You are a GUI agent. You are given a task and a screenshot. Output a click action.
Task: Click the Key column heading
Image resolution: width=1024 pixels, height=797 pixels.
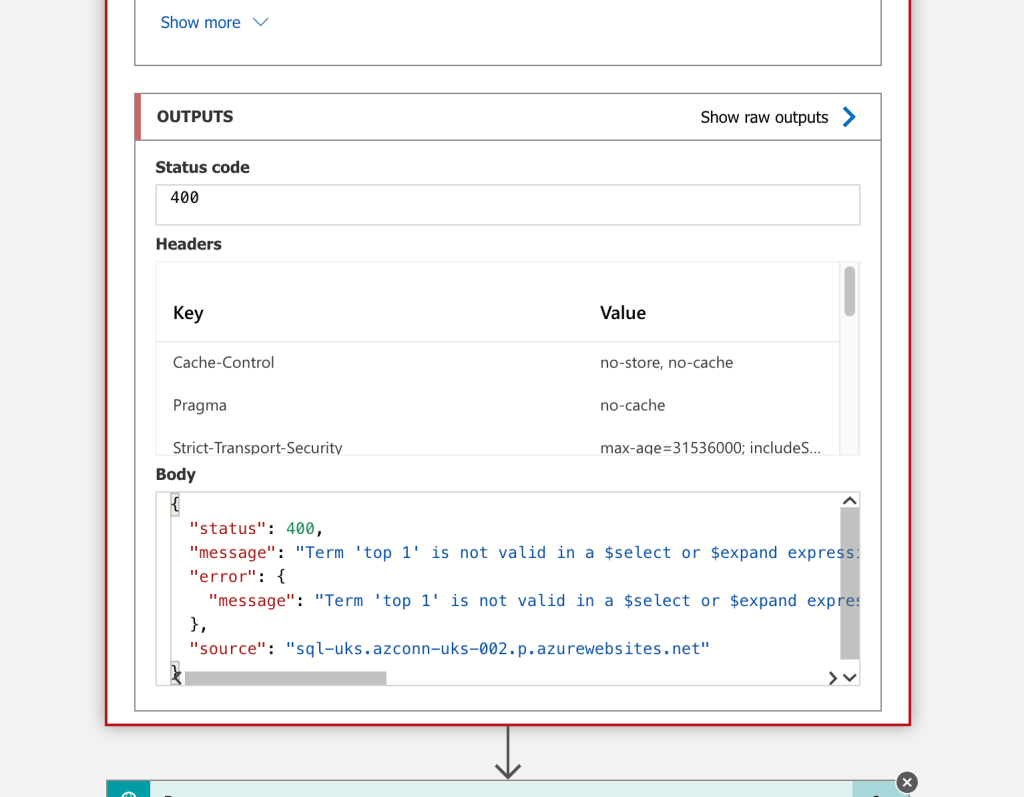[188, 313]
